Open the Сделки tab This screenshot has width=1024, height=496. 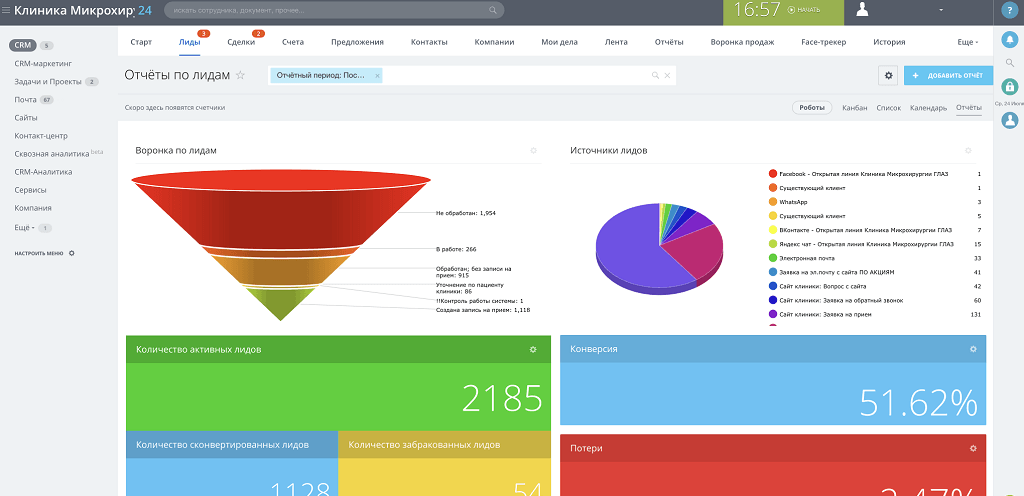pos(241,42)
